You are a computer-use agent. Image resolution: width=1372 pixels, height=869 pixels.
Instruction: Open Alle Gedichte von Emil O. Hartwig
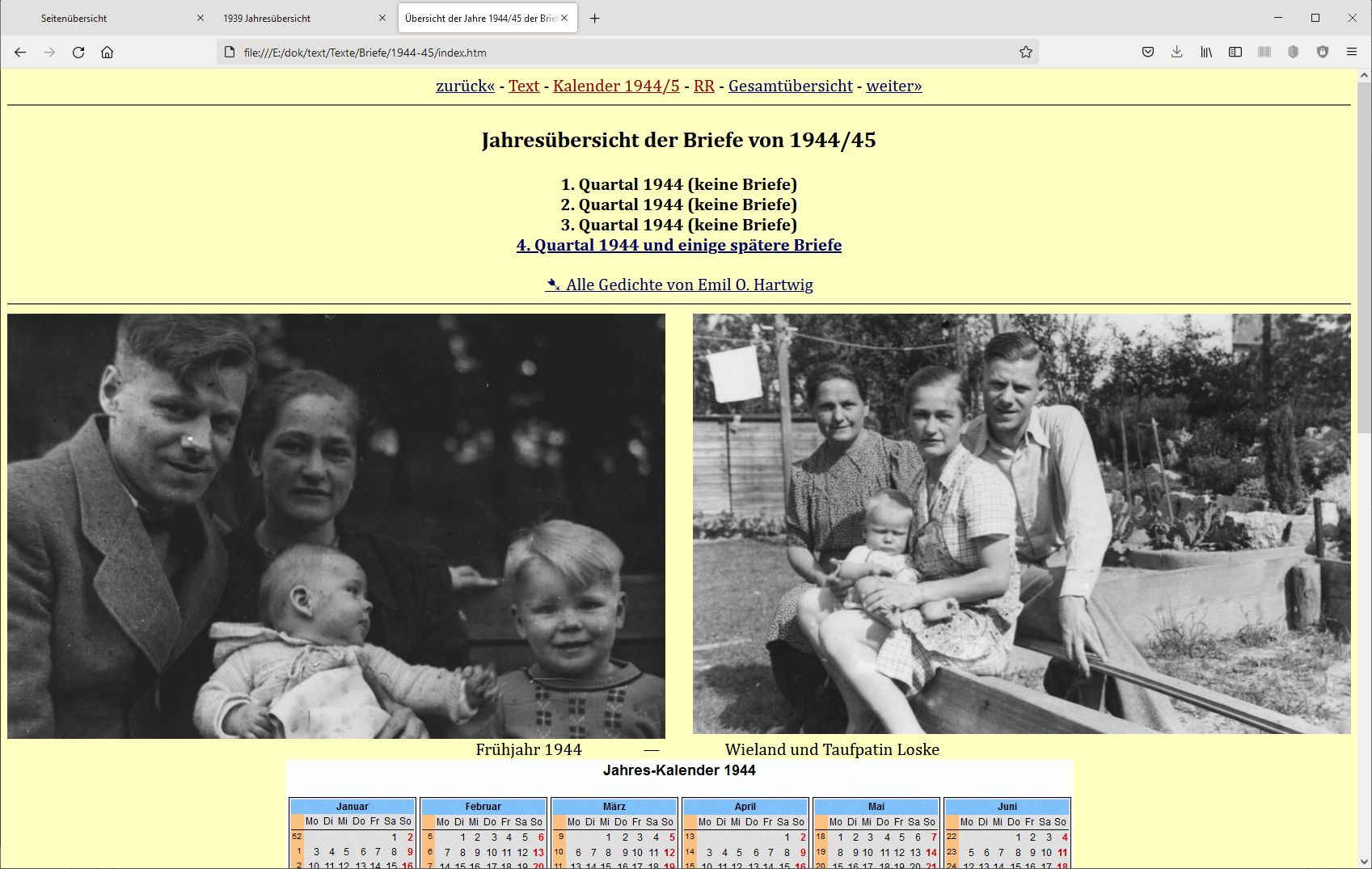click(x=679, y=285)
